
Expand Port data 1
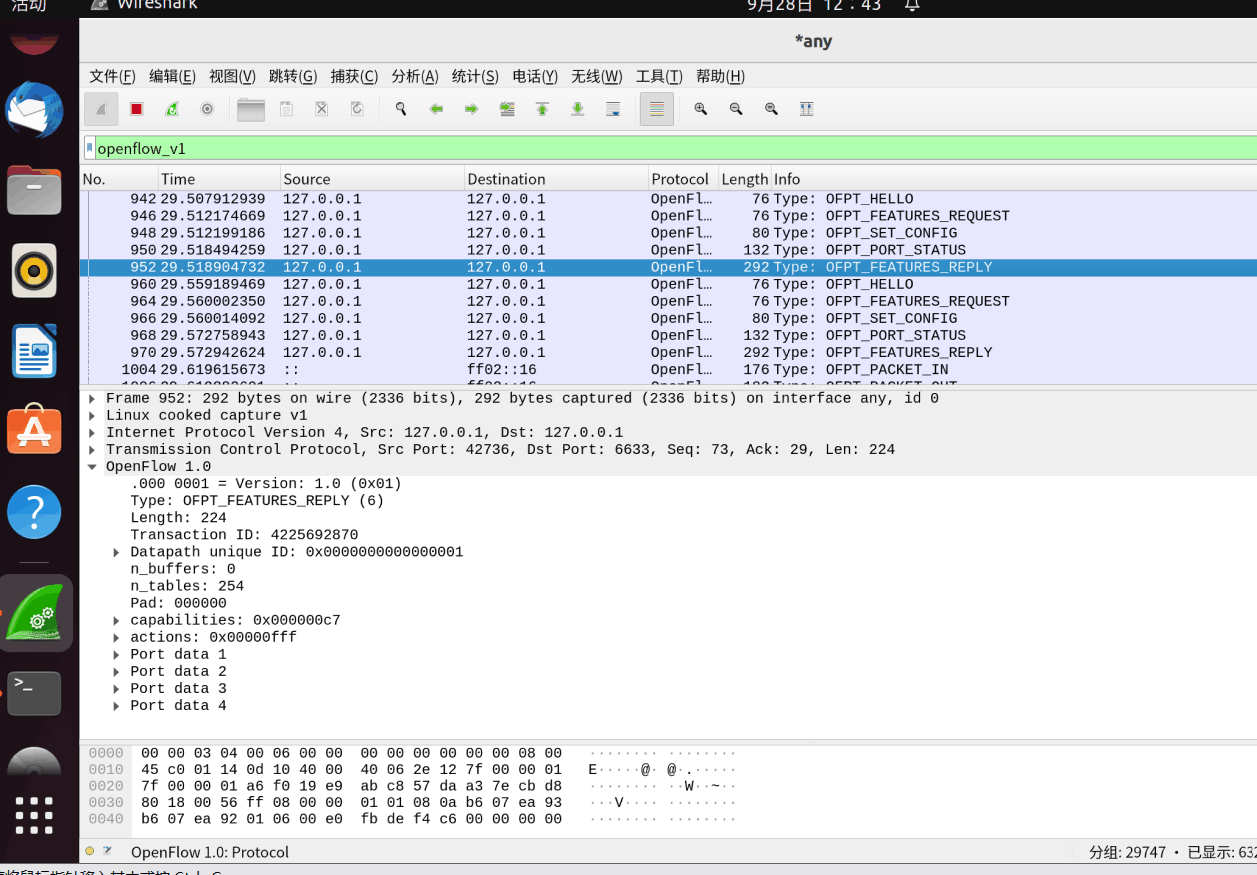(117, 654)
